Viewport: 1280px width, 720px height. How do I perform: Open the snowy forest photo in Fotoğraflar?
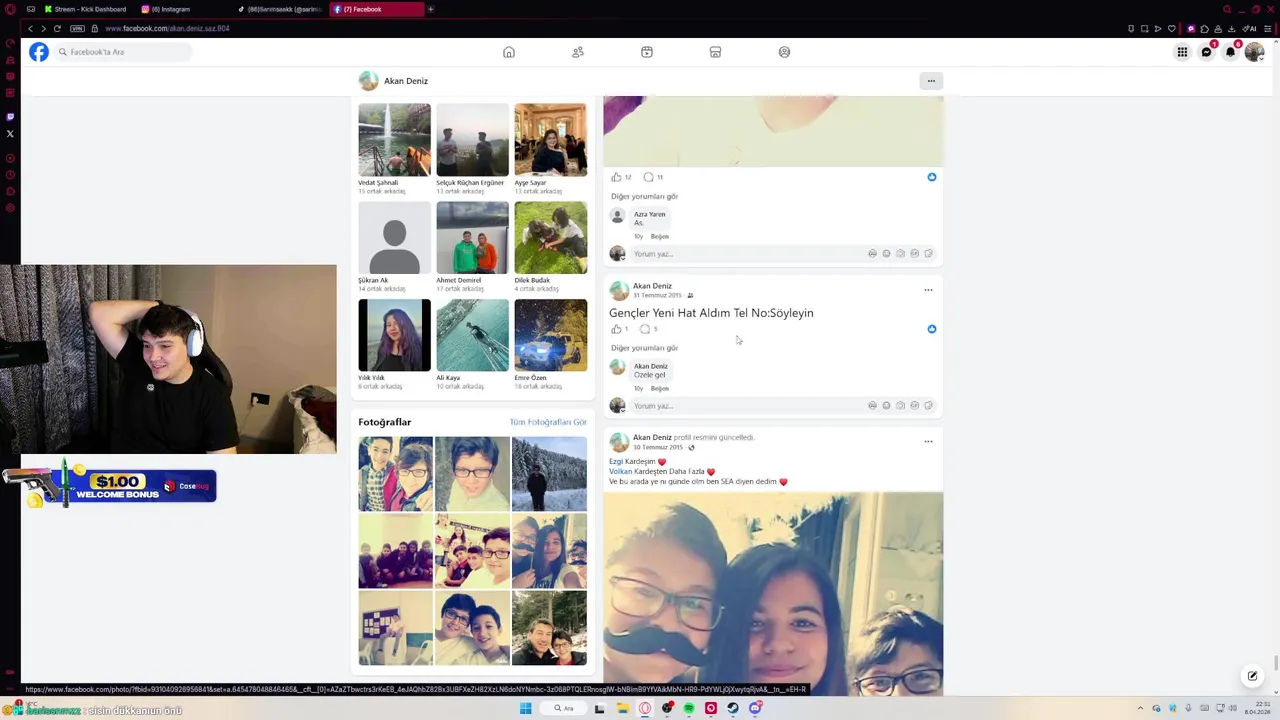click(x=549, y=474)
